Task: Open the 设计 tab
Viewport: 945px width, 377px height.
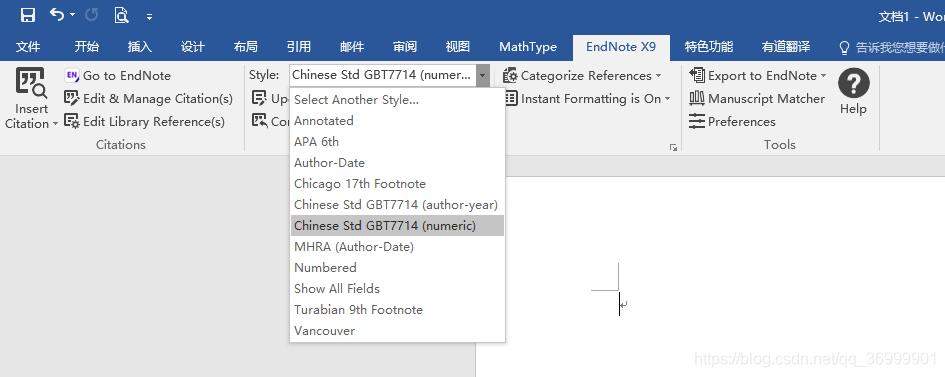Action: pos(193,47)
